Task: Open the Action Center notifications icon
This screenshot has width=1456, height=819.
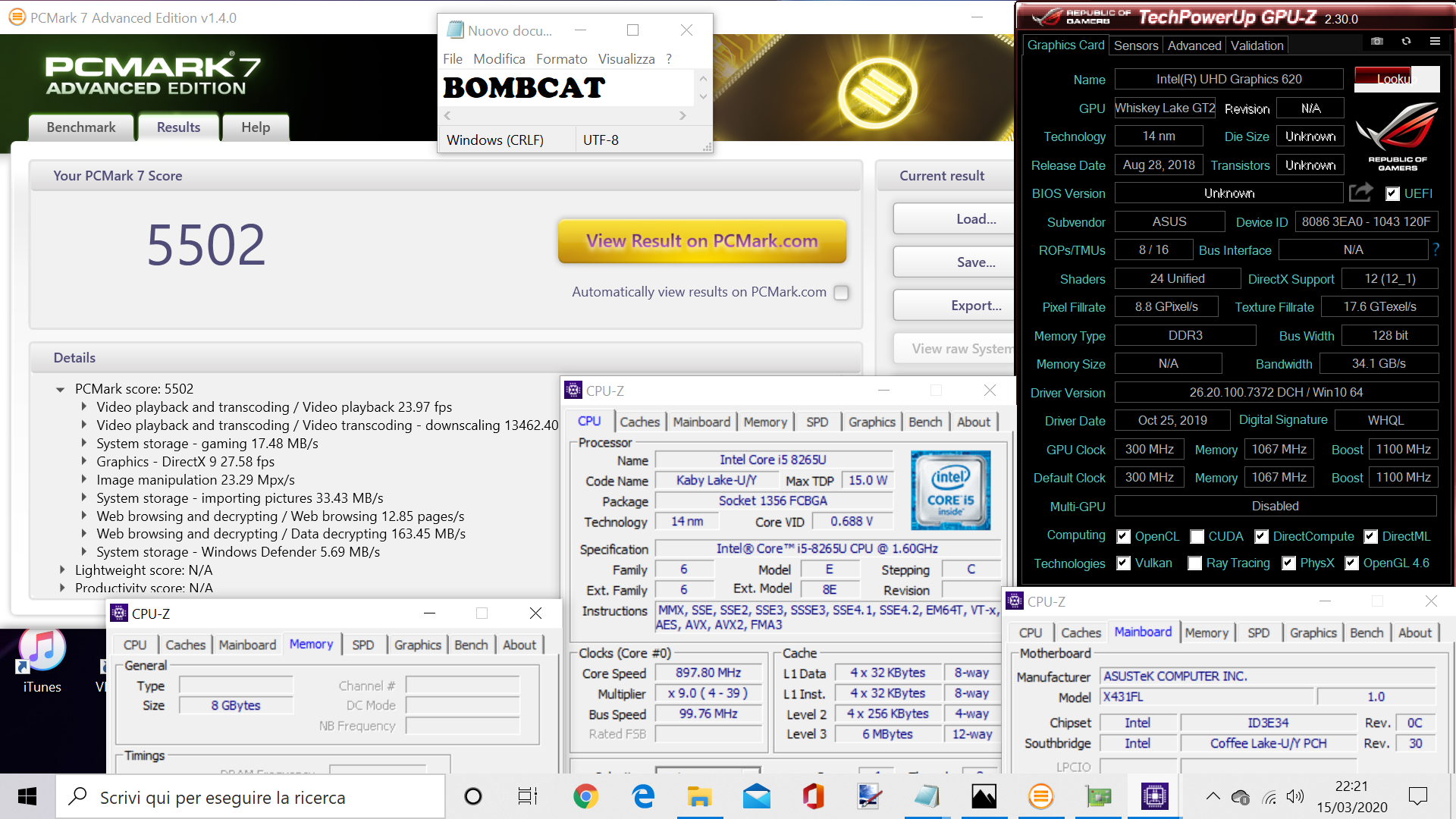Action: (1417, 796)
